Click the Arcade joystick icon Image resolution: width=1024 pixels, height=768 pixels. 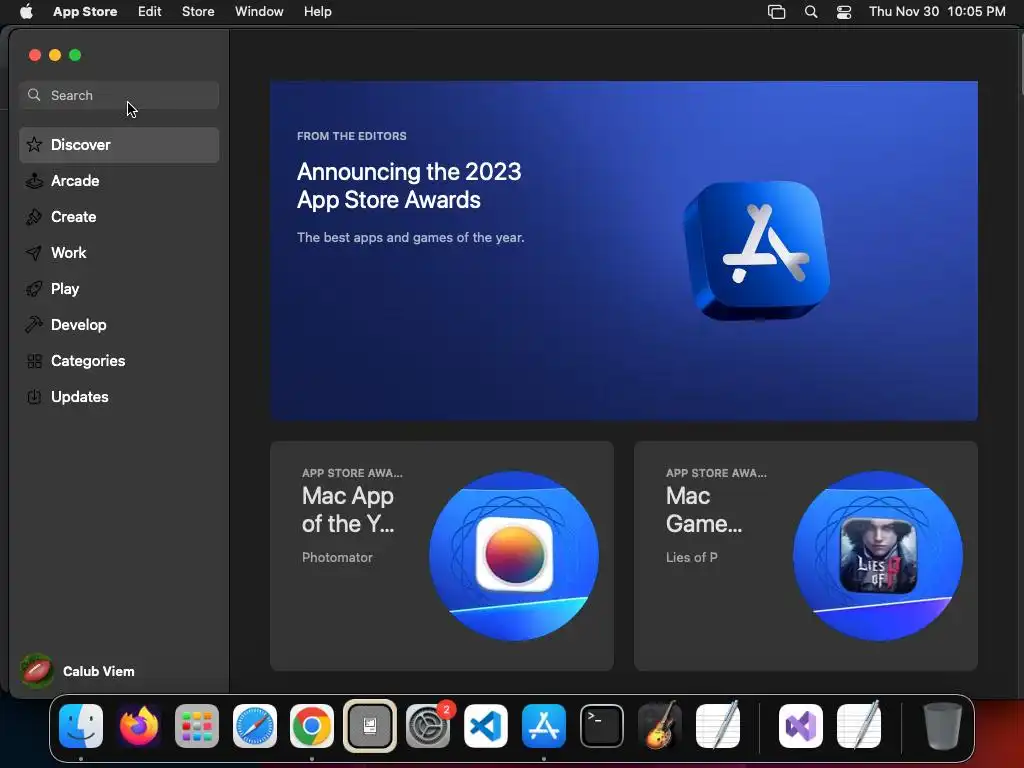pyautogui.click(x=34, y=181)
